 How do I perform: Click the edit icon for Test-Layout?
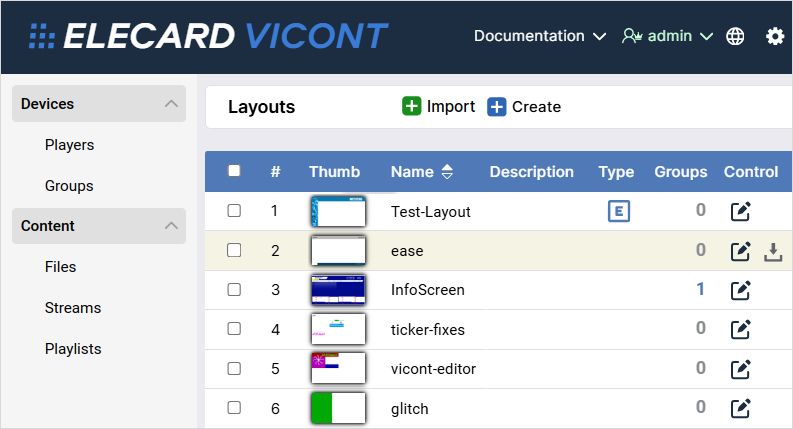tap(739, 211)
